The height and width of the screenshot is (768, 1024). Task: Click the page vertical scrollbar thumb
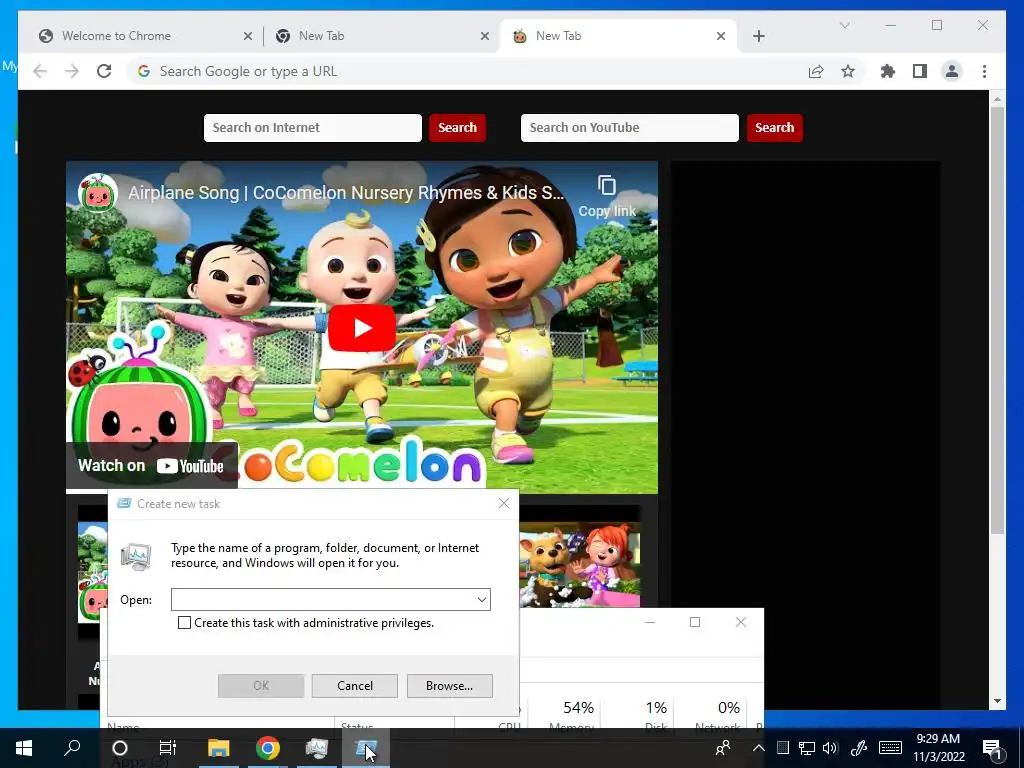997,320
